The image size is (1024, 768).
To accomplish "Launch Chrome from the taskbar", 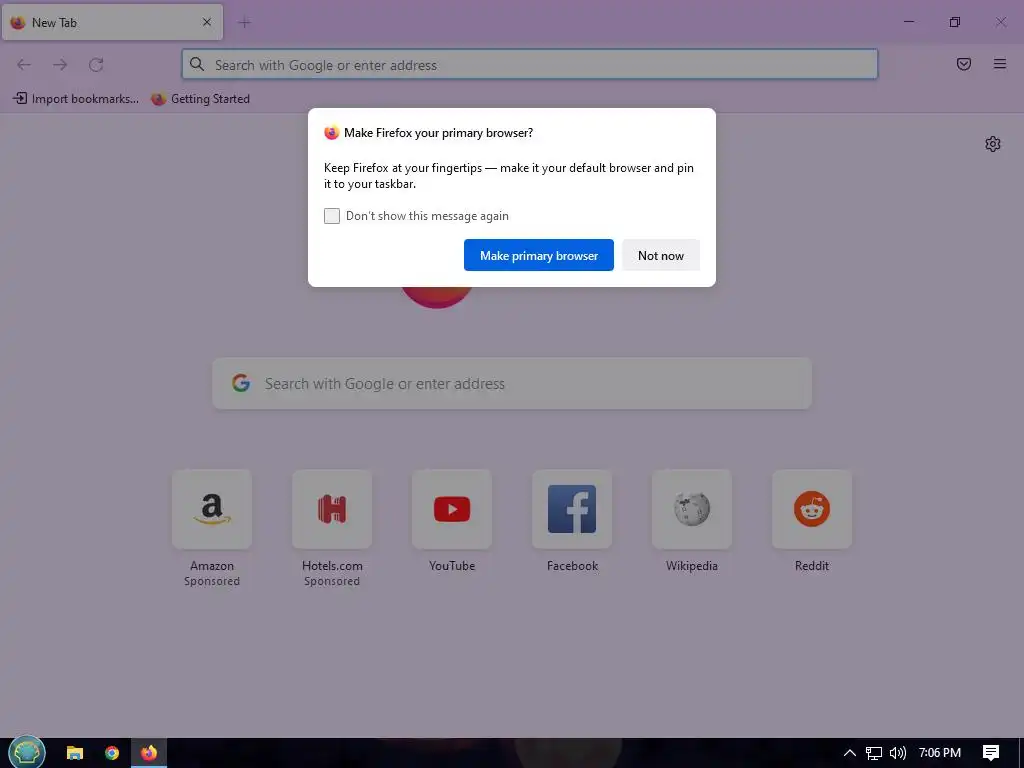I will click(x=112, y=753).
